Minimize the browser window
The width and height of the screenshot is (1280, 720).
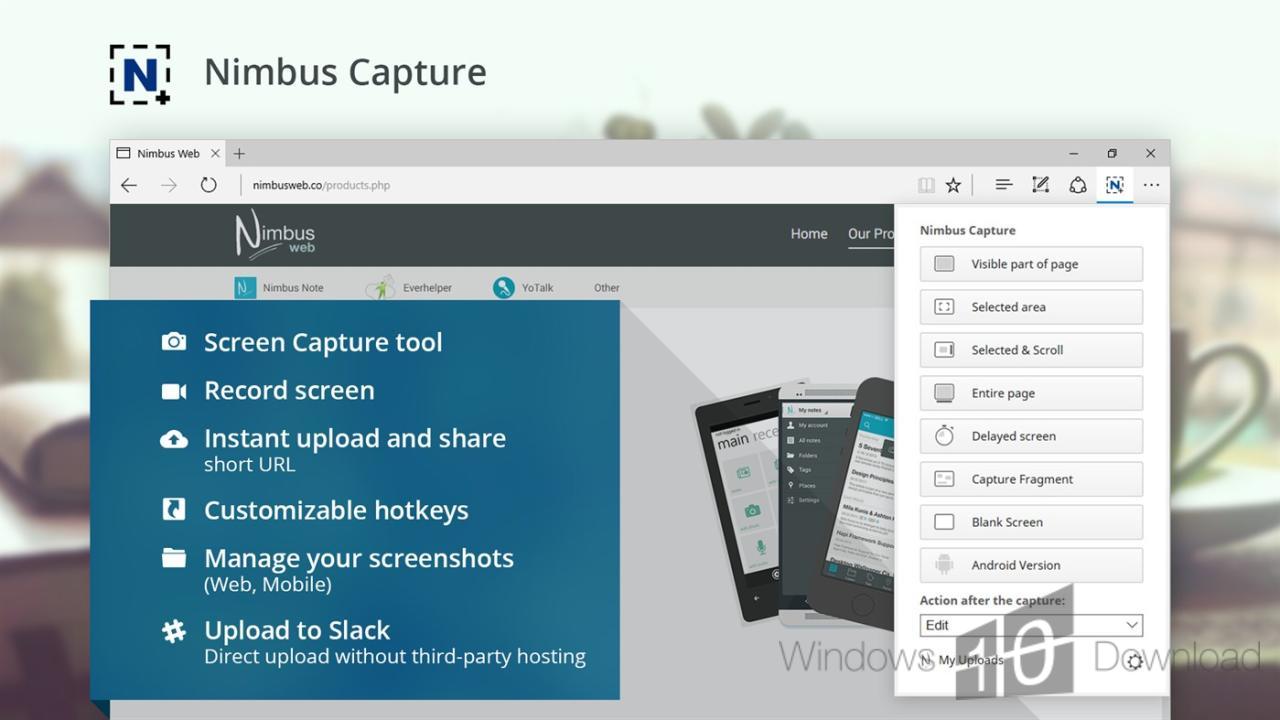coord(1074,153)
